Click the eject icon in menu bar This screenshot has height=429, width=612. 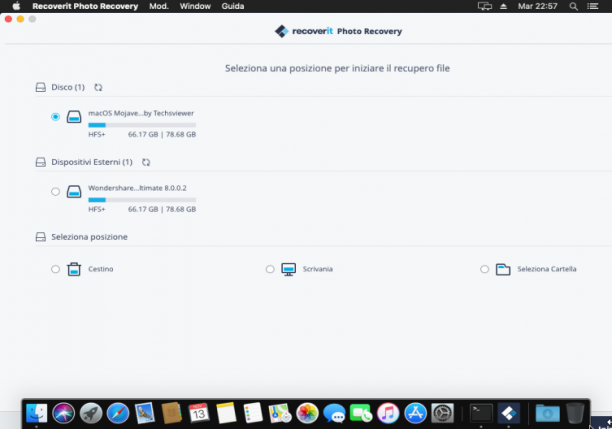click(x=503, y=6)
